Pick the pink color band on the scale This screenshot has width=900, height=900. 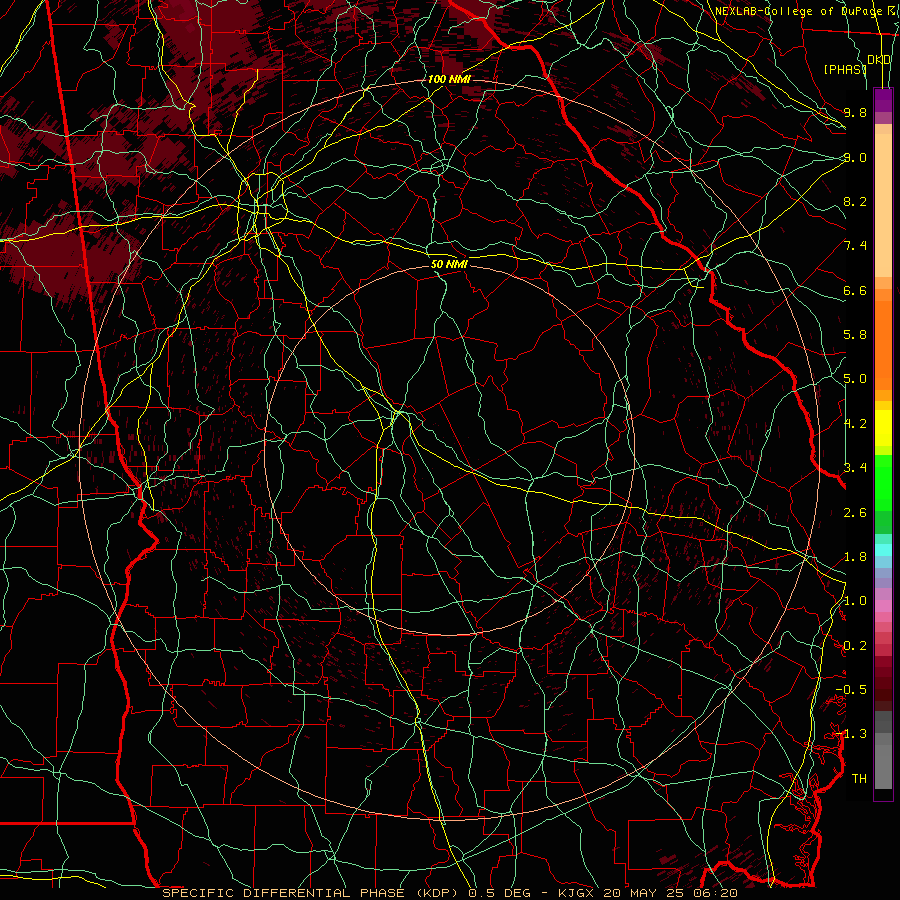coord(883,606)
